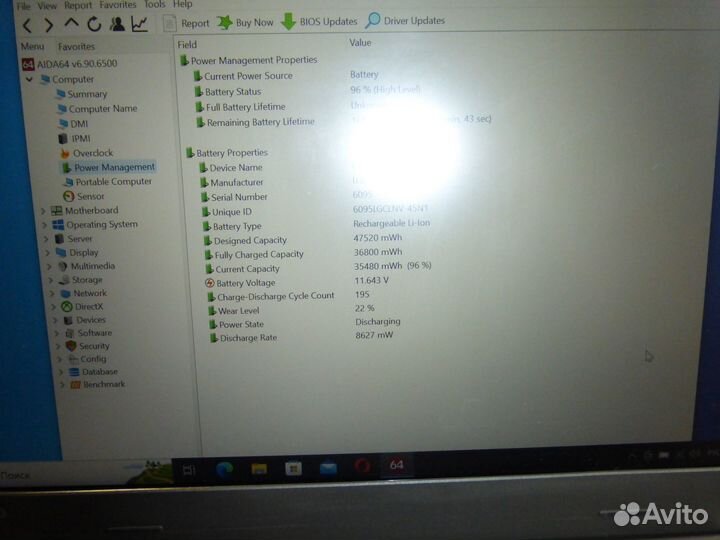Open the File menu

(x=23, y=6)
